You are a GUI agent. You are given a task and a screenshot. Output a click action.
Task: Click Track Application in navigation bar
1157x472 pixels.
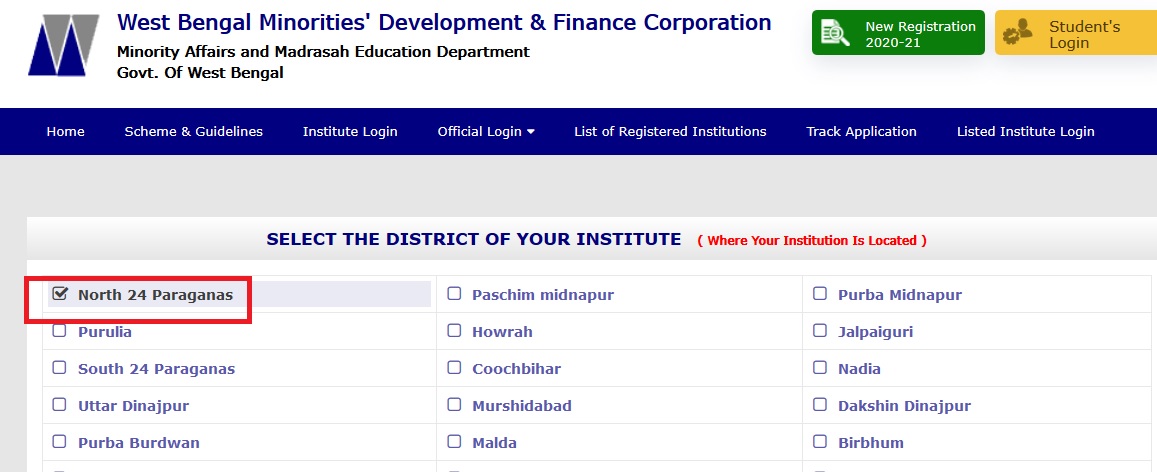coord(861,131)
